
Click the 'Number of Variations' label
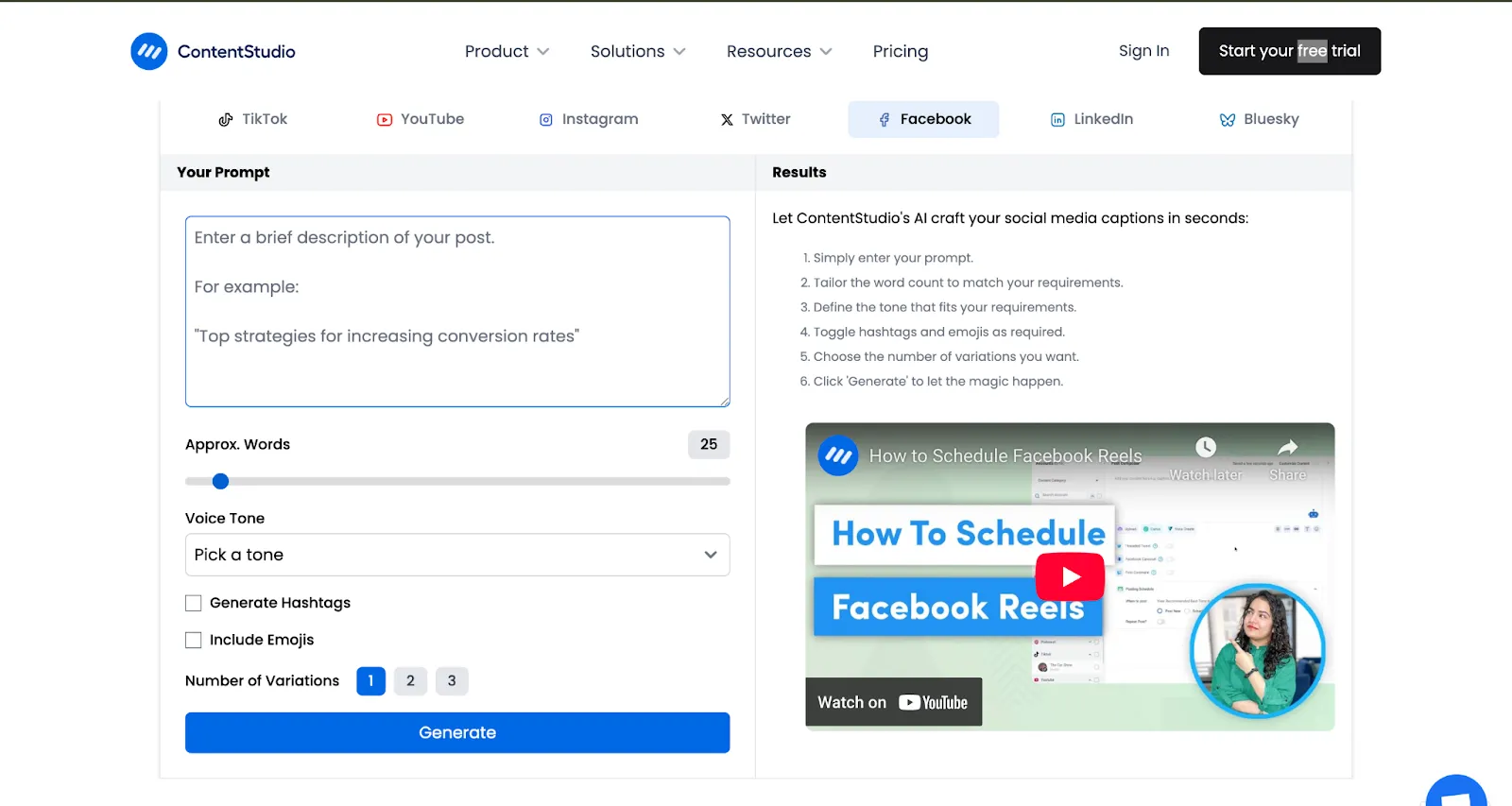click(262, 680)
